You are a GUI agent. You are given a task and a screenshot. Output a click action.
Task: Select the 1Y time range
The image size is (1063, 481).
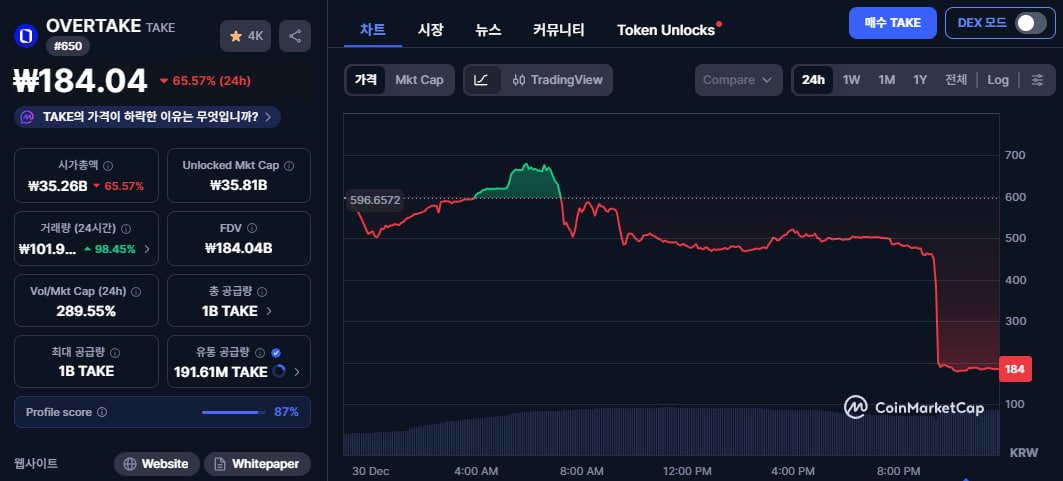click(x=920, y=80)
